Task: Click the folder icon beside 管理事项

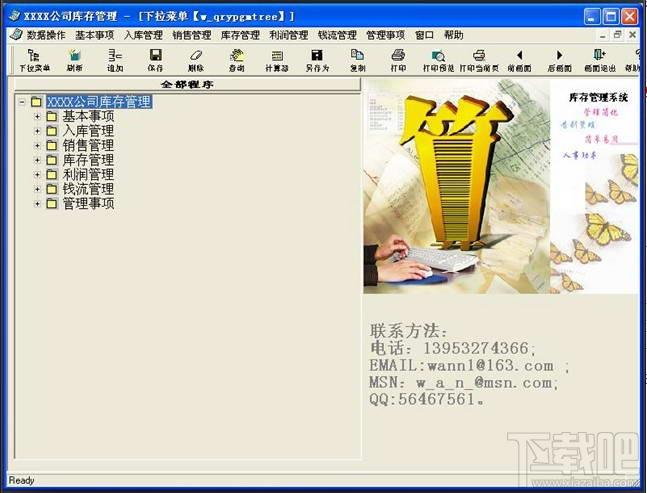Action: pyautogui.click(x=52, y=203)
